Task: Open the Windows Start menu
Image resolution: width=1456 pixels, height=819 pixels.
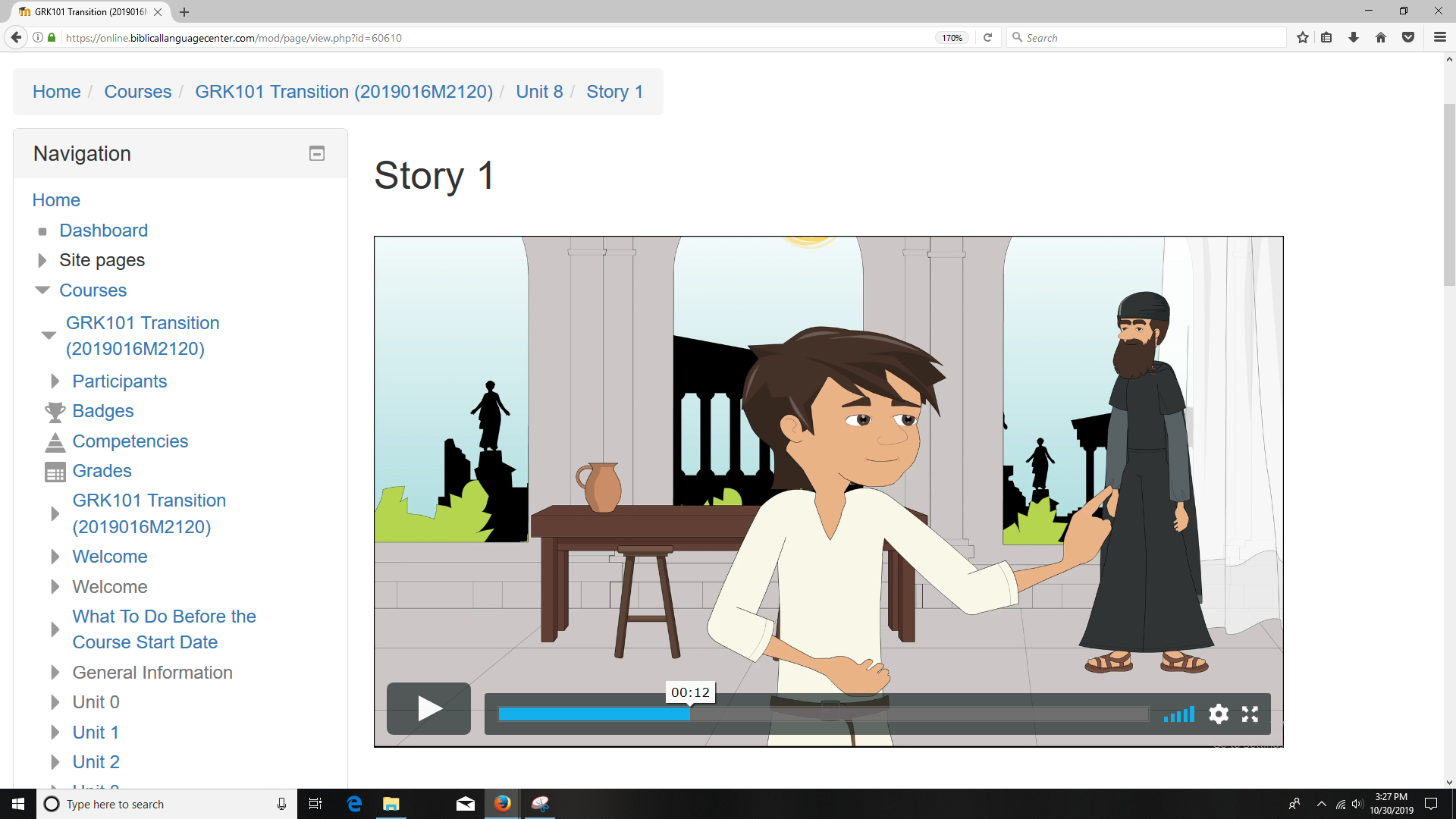Action: [x=18, y=804]
